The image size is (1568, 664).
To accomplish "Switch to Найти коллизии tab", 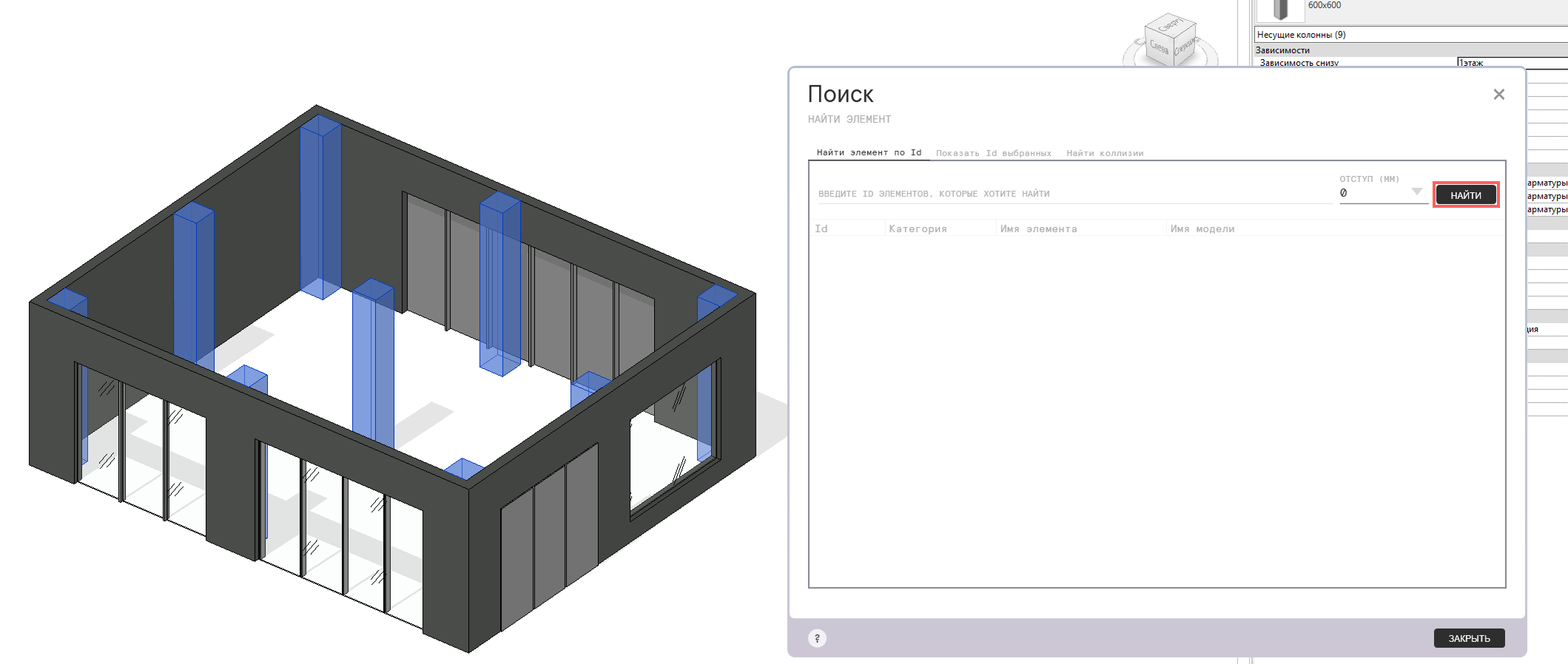I will coord(1105,153).
